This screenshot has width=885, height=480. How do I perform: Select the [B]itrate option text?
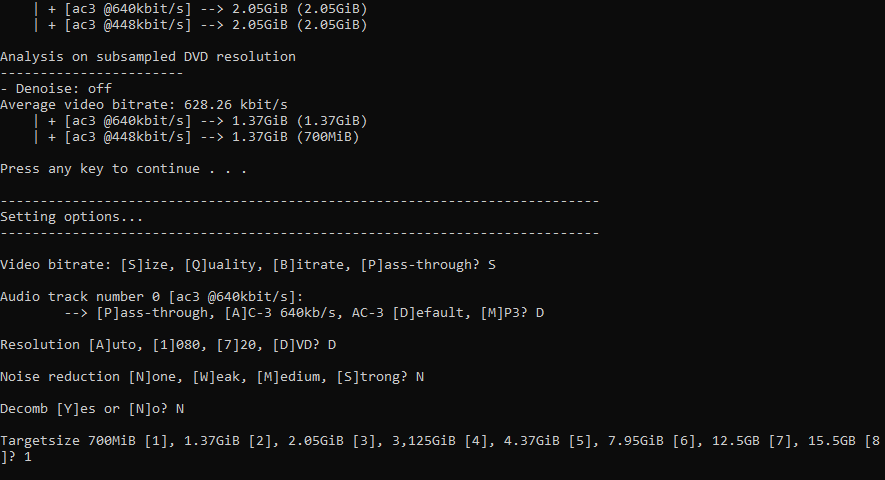[x=310, y=265]
